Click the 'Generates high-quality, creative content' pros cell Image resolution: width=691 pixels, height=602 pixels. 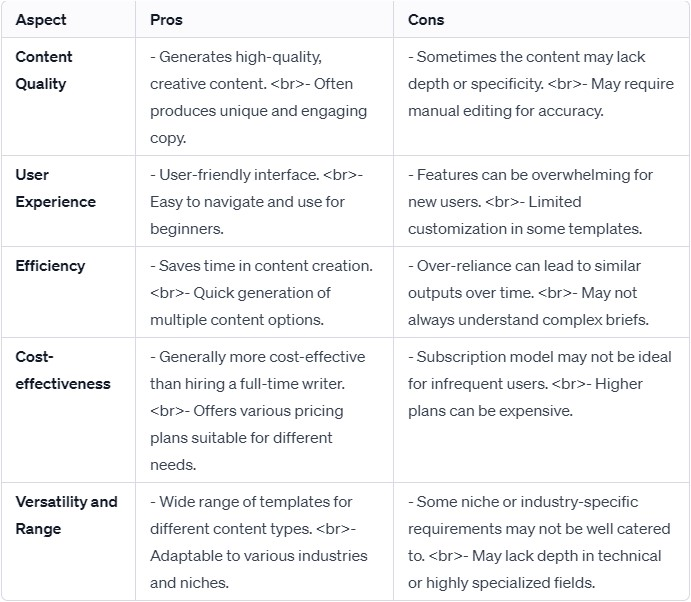[x=264, y=97]
